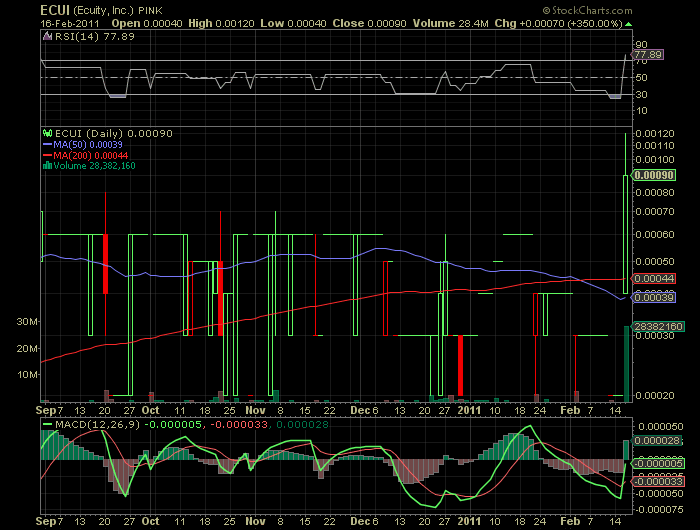The image size is (700, 530).
Task: Click the copyright symbol before StockCharts.com
Action: coord(546,10)
